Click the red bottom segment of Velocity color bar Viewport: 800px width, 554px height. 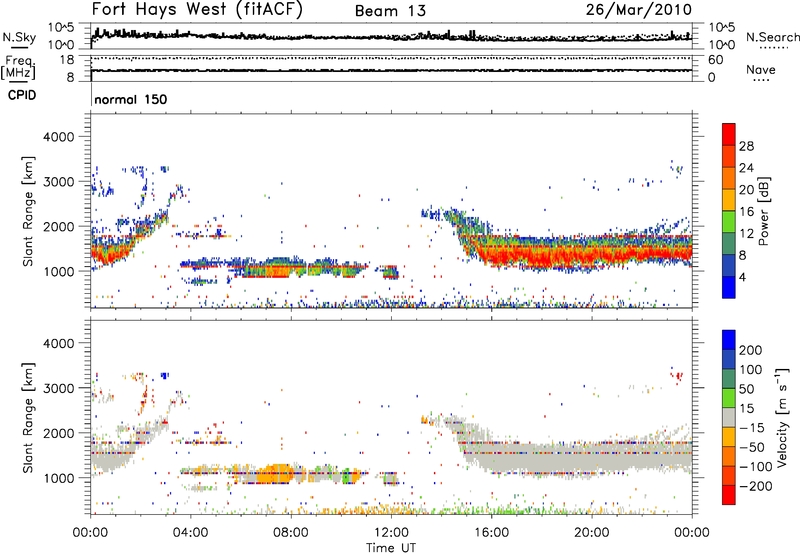tap(729, 495)
